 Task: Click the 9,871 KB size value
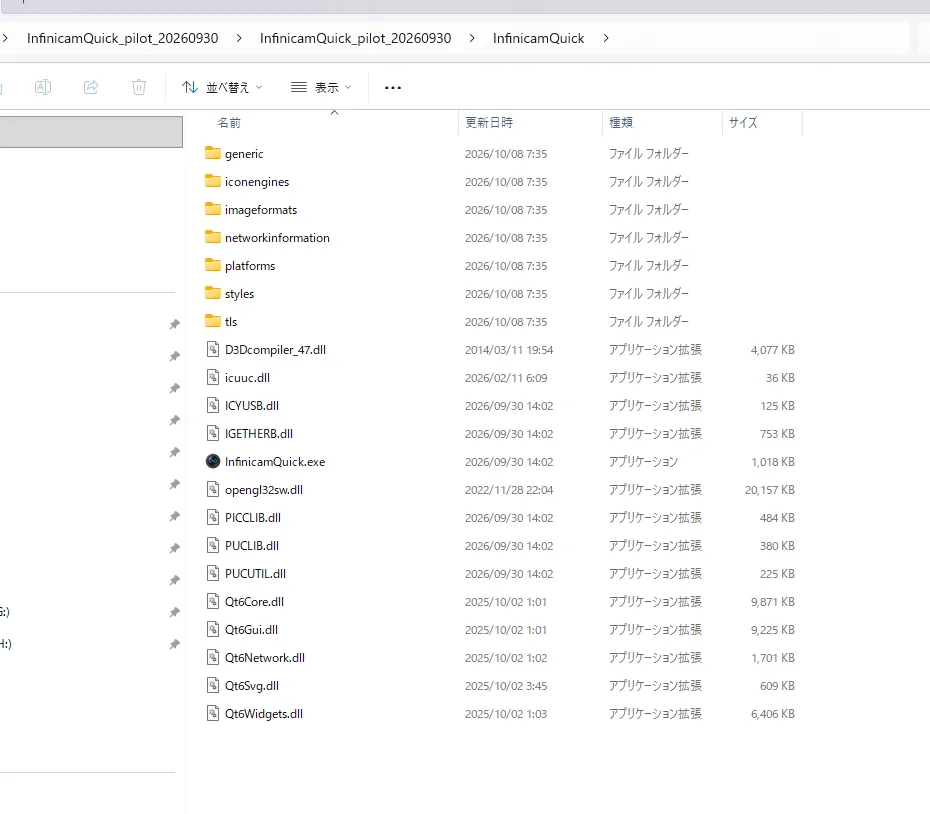tap(773, 602)
